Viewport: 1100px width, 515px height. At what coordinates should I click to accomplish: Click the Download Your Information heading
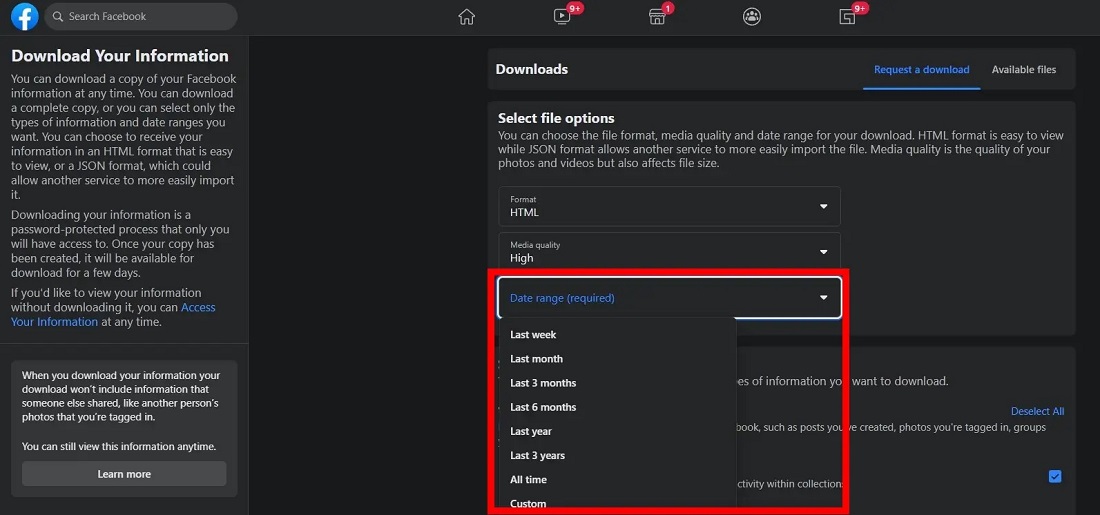click(120, 56)
